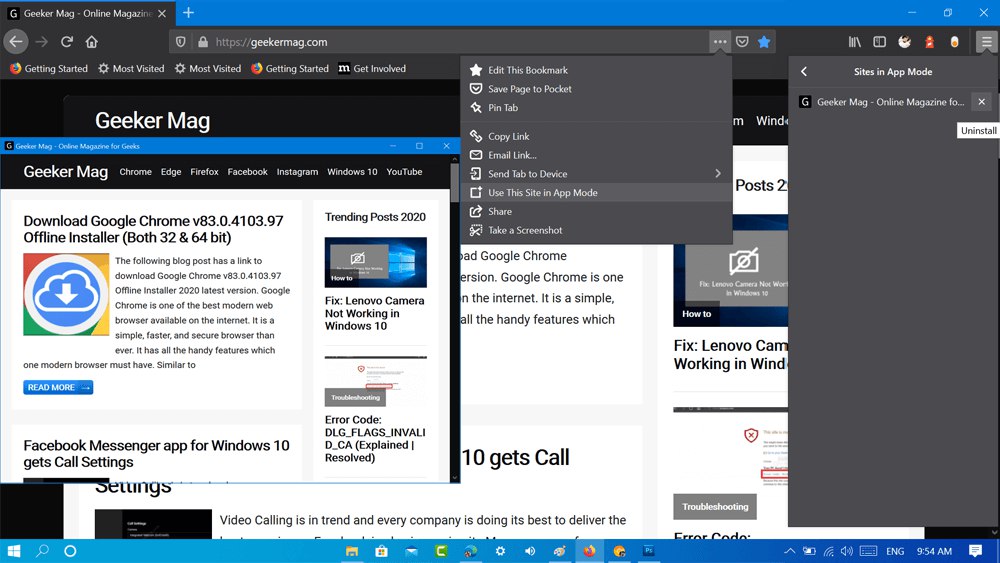The height and width of the screenshot is (563, 1000).
Task: Switch to Firefox on the taskbar
Action: coord(589,551)
